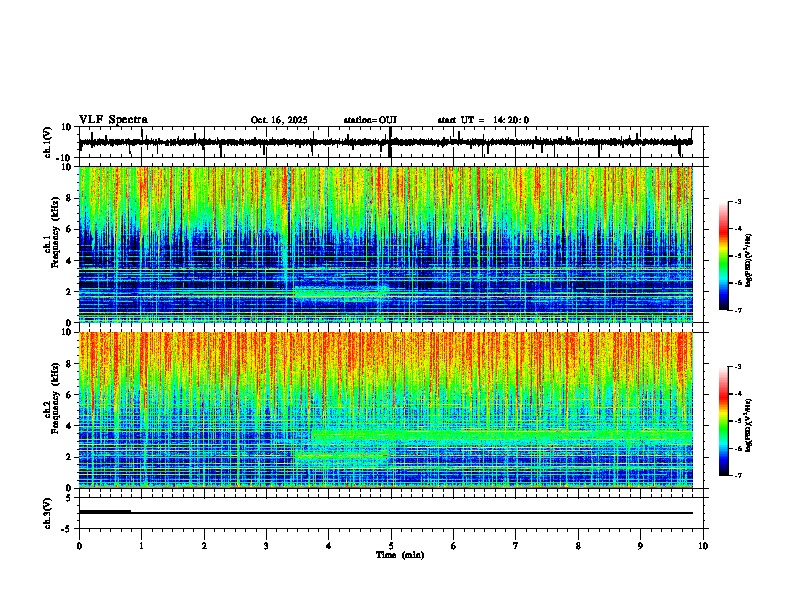The width and height of the screenshot is (792, 612).
Task: Click the "ch.3(V)" axis label
Action: tap(48, 514)
